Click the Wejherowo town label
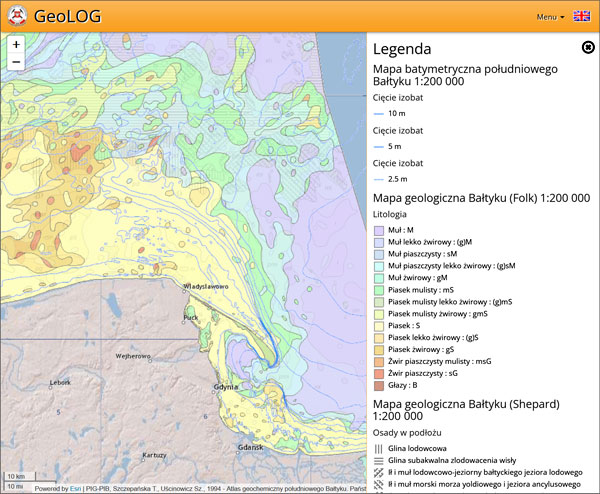 (133, 356)
